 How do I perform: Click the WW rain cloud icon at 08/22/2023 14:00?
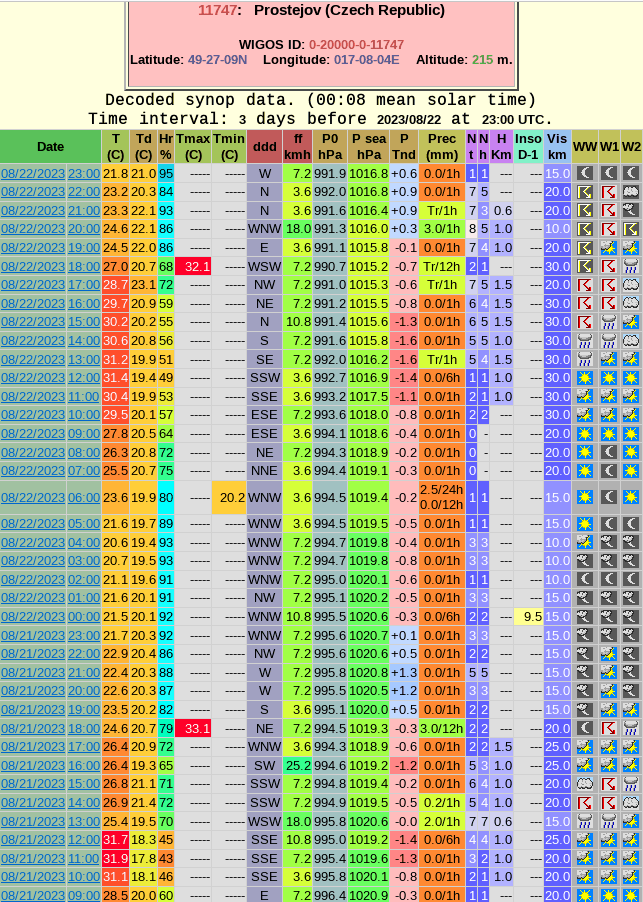tap(585, 341)
